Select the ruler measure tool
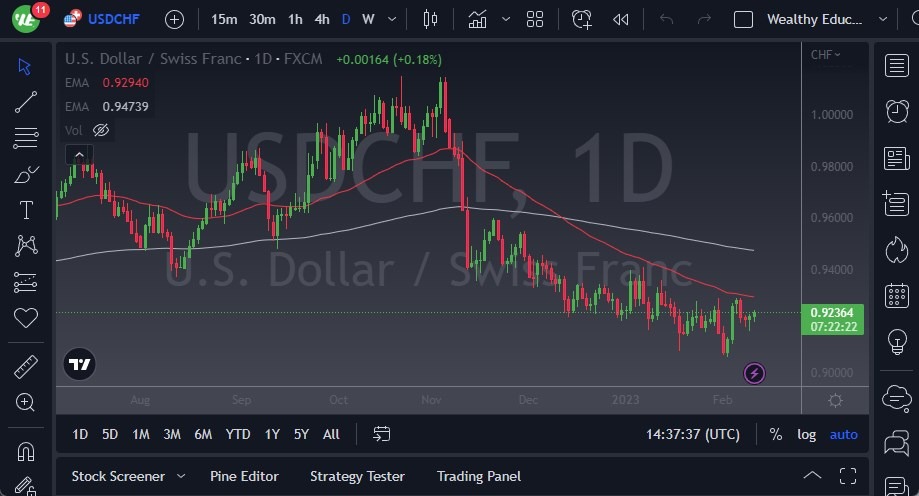 tap(26, 367)
